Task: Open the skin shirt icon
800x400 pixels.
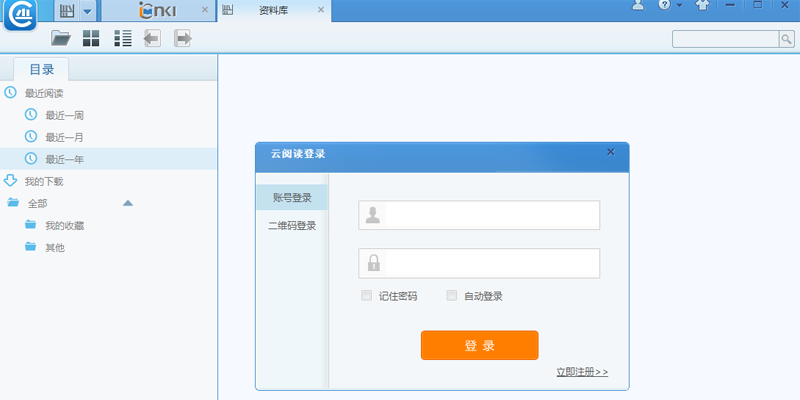Action: tap(703, 5)
